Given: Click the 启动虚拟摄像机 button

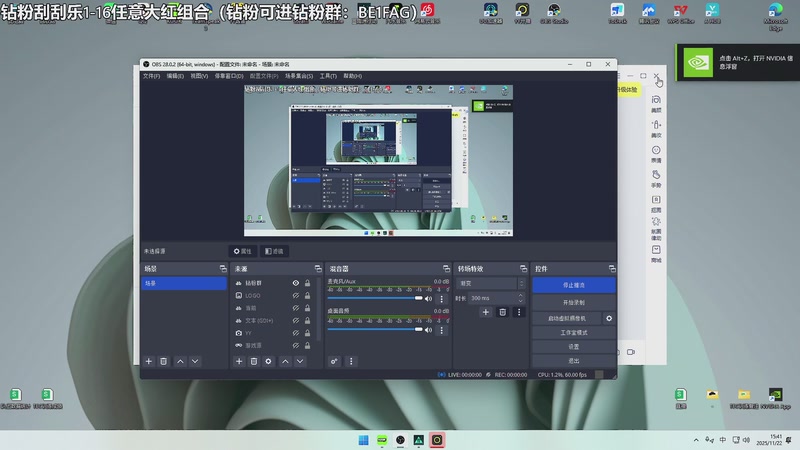Looking at the screenshot, I should (567, 318).
